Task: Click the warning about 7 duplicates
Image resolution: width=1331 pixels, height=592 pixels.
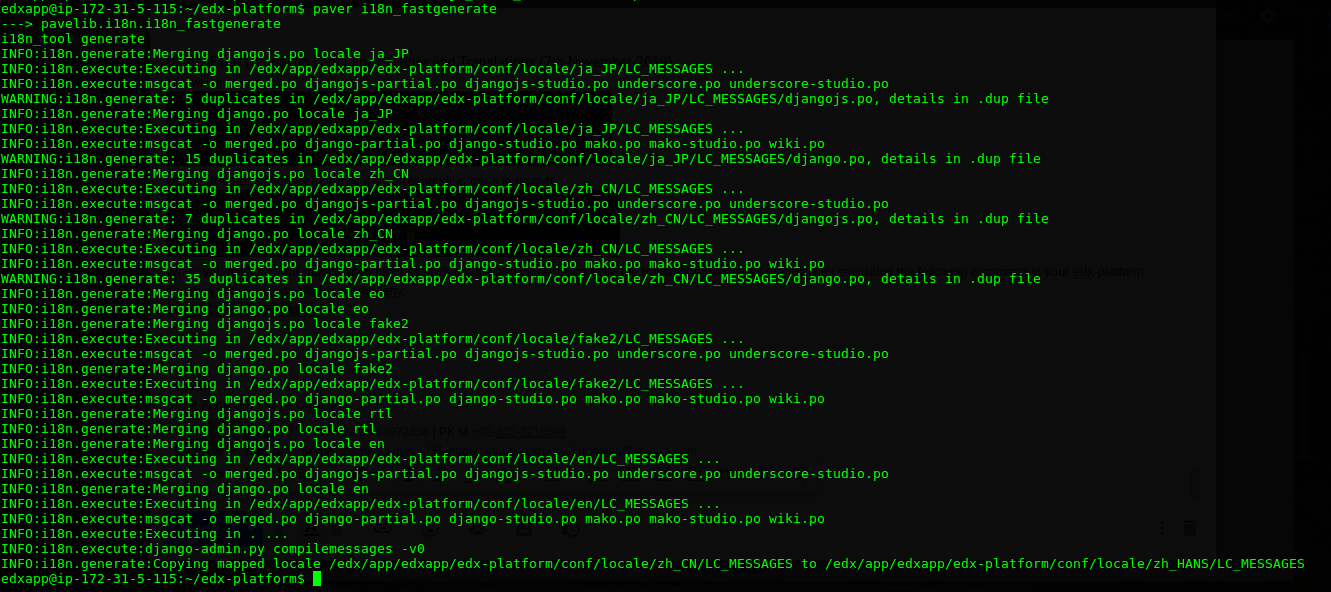Action: pyautogui.click(x=524, y=219)
